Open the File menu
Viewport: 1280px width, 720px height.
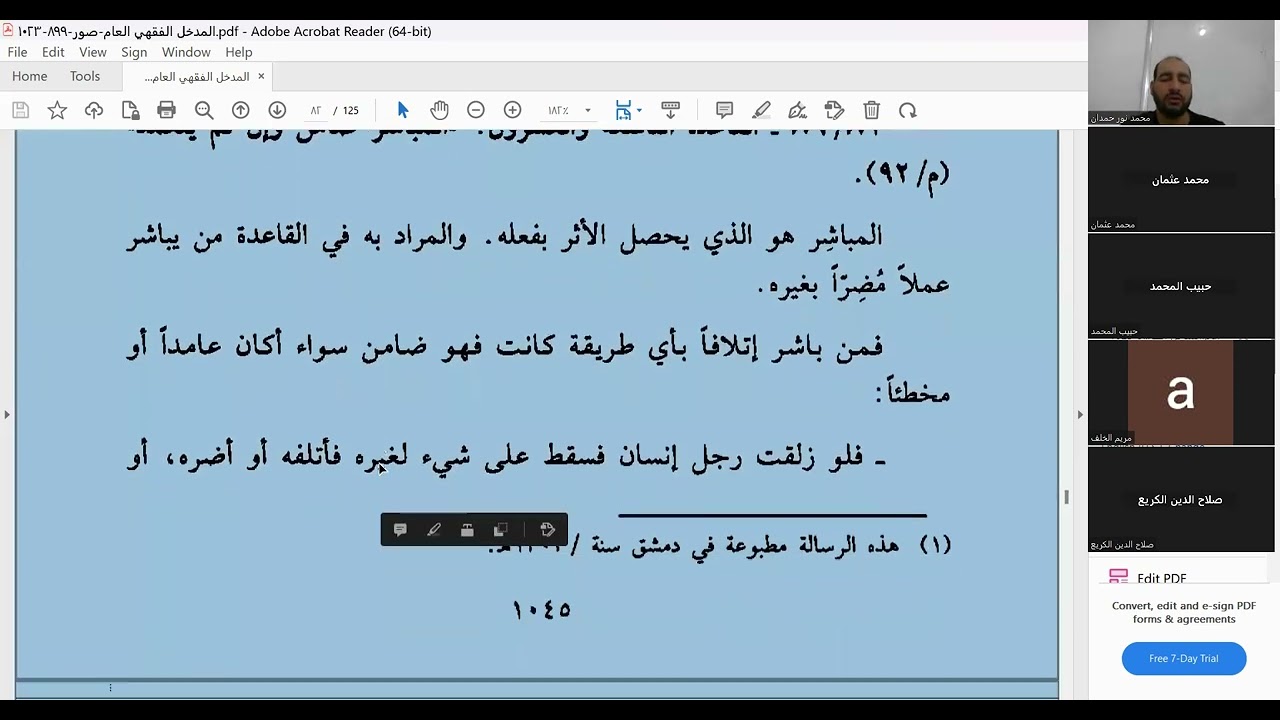tap(17, 52)
